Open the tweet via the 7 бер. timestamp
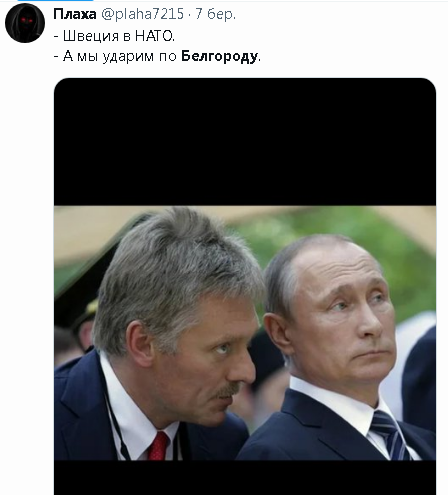The image size is (448, 495). click(x=215, y=14)
